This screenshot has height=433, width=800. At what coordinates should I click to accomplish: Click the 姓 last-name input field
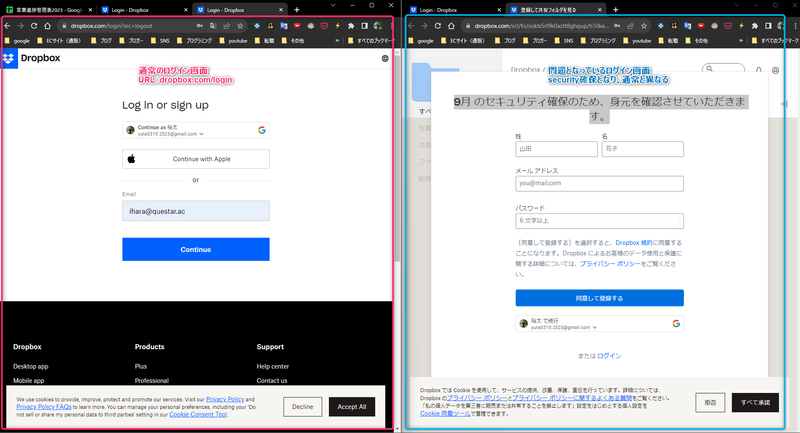click(556, 149)
